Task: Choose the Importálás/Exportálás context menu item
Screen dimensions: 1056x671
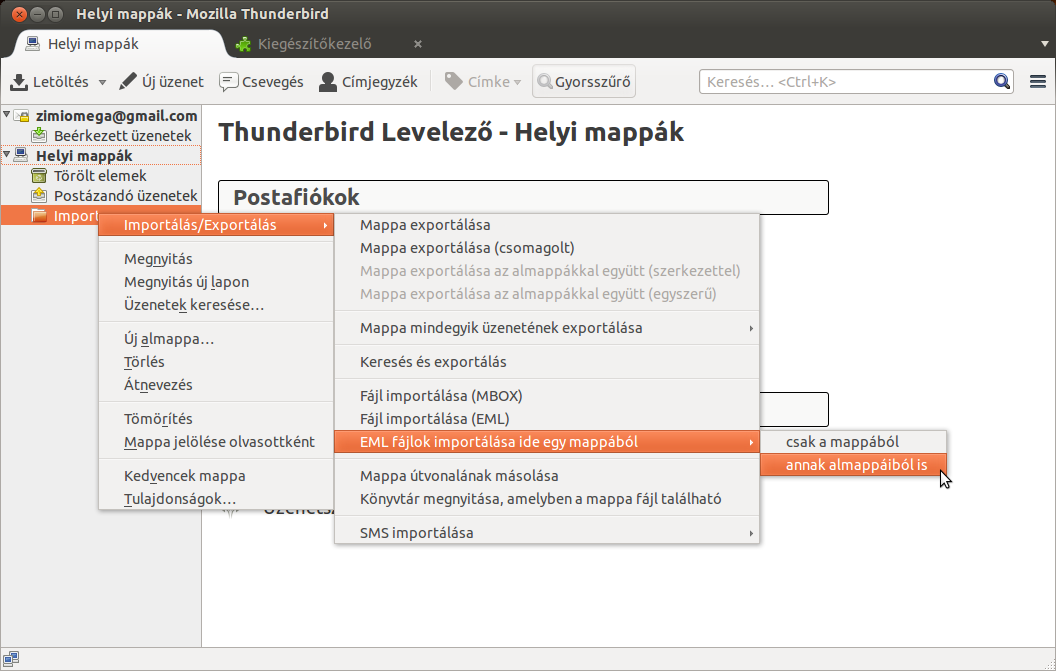Action: tap(216, 225)
